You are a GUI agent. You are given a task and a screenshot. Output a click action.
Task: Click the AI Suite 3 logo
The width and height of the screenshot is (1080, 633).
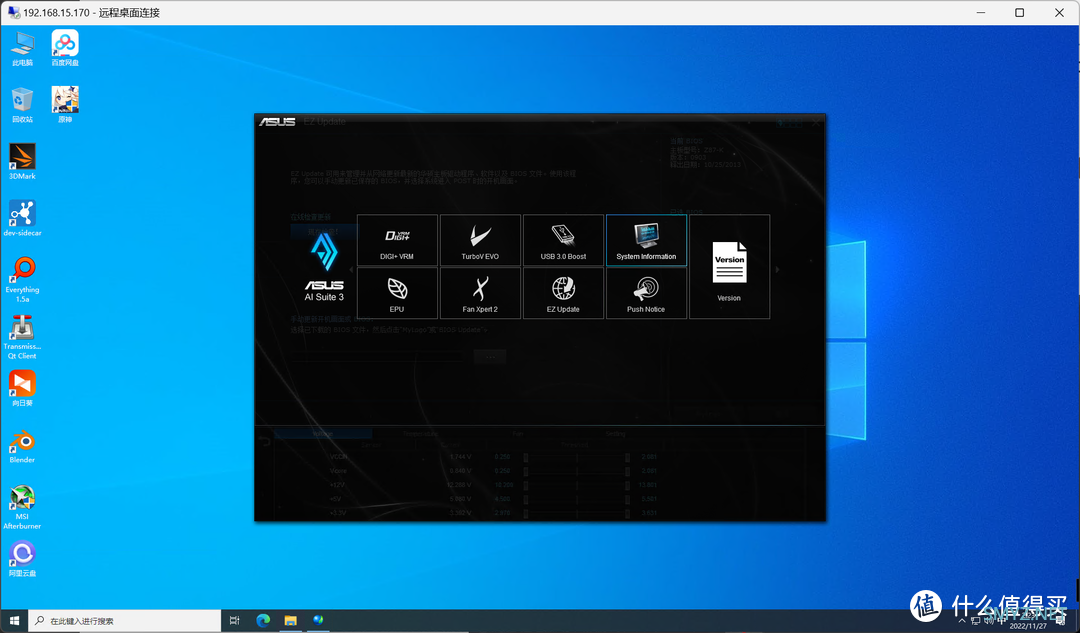point(324,267)
